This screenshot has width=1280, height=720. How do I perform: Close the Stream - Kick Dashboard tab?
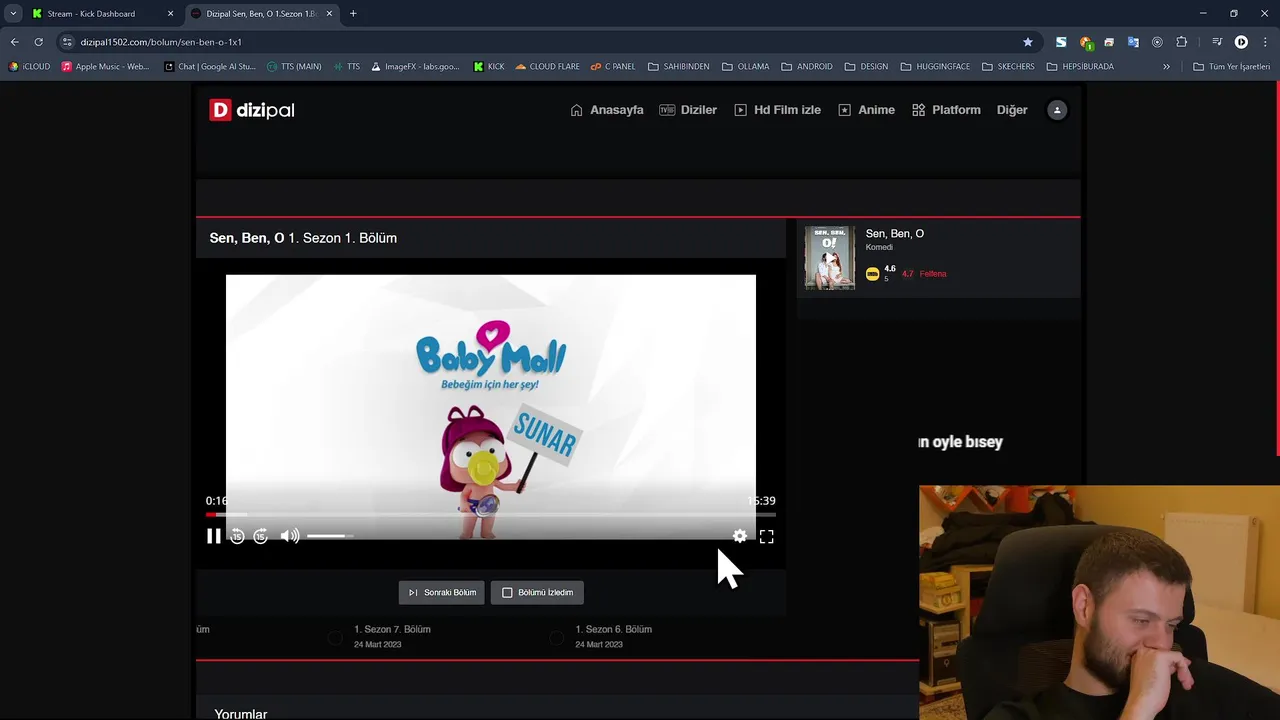coord(170,14)
